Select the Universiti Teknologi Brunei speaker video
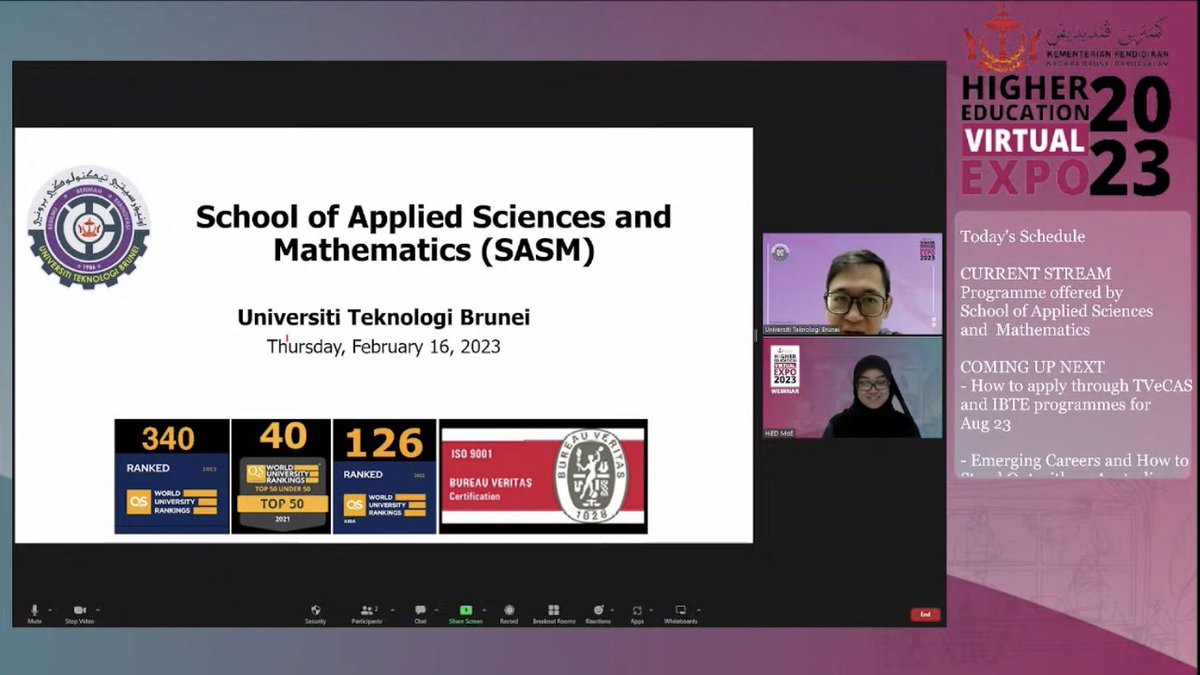 tap(852, 284)
